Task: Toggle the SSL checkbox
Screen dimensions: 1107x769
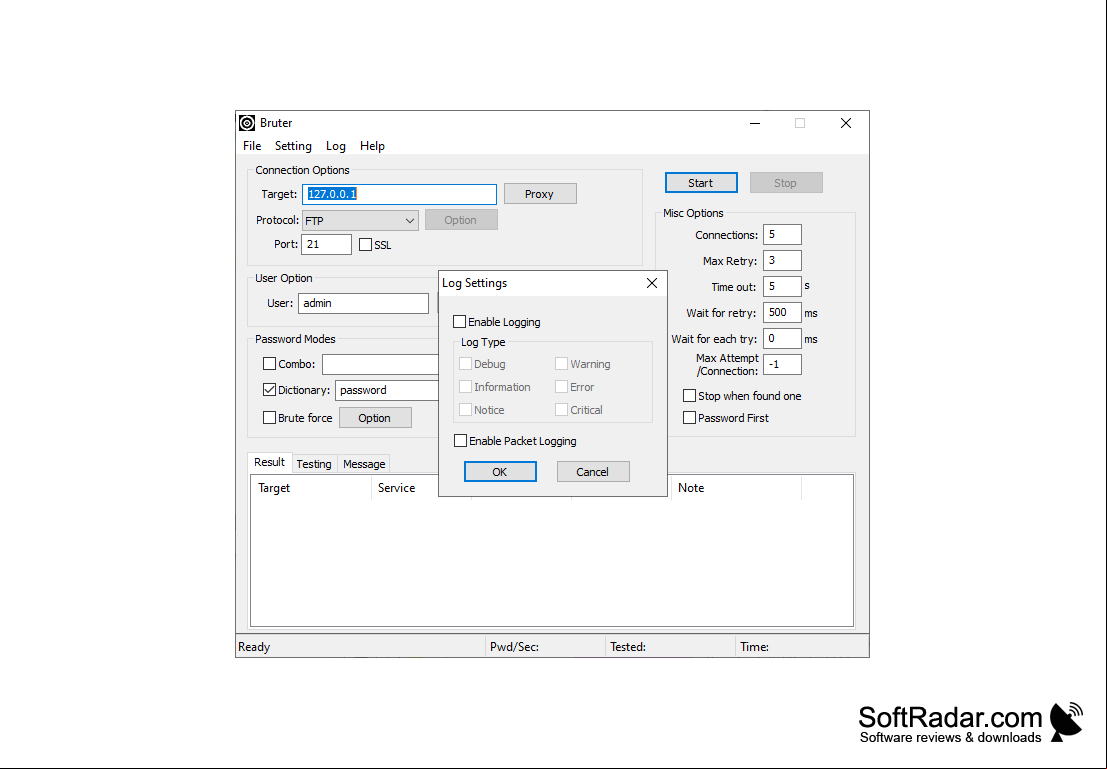Action: coord(365,245)
